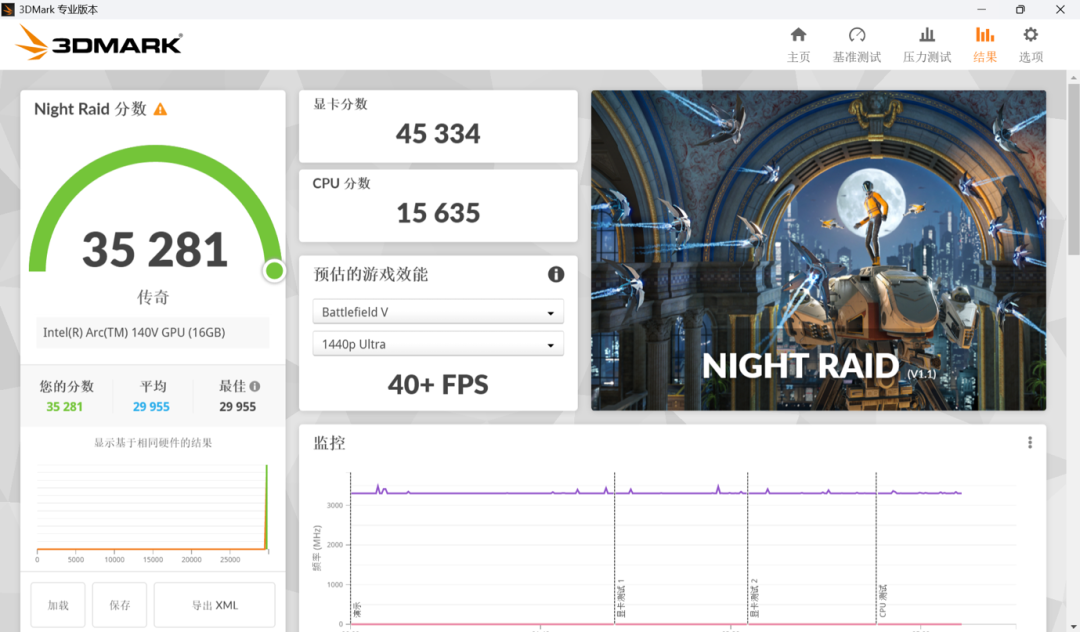The image size is (1080, 632).
Task: Click the CPU 测试 marker line in the monitoring chart
Action: pos(876,548)
